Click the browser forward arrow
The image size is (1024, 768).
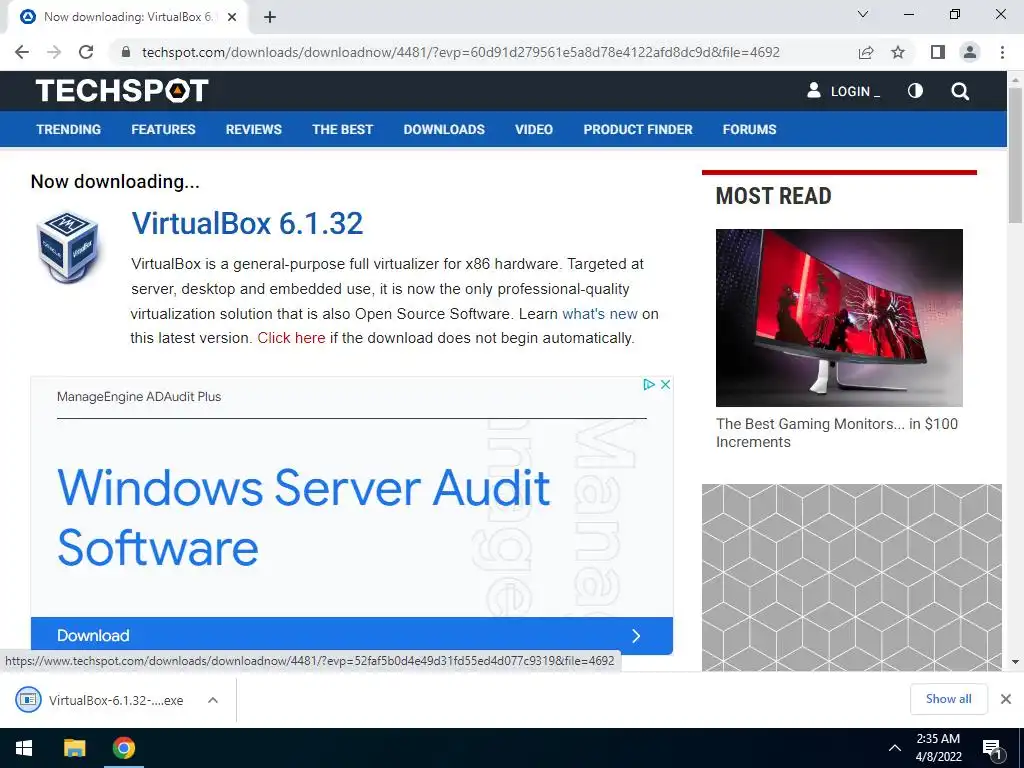tap(54, 52)
